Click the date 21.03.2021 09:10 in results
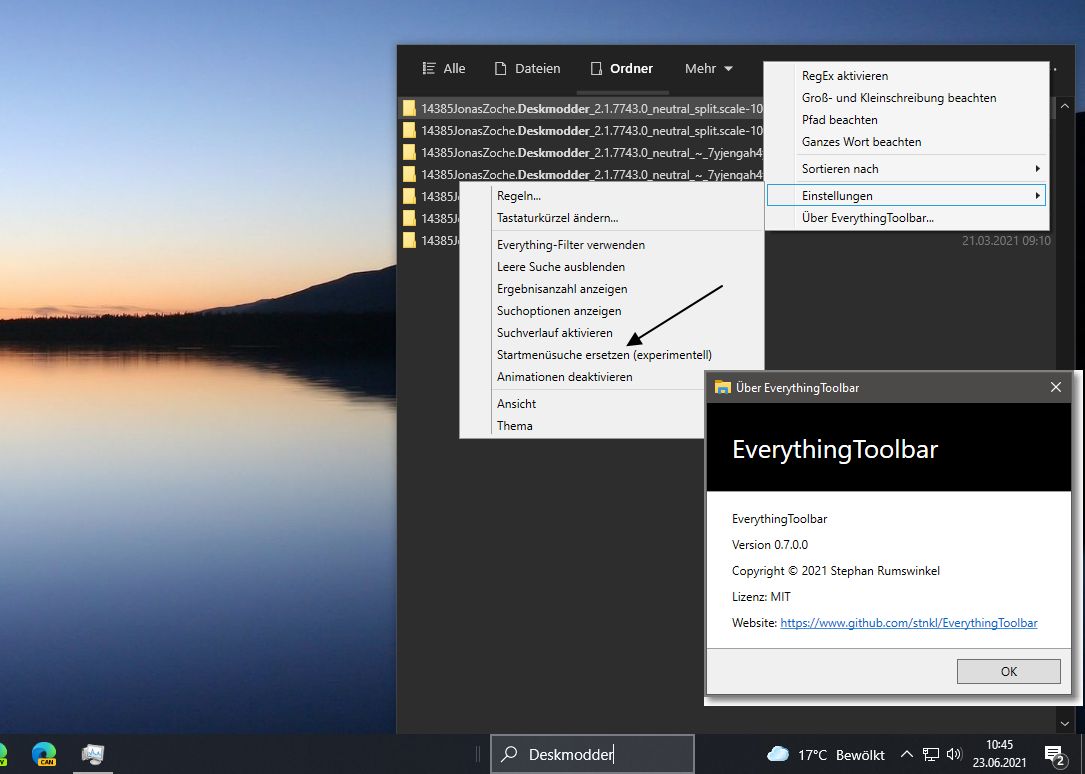The image size is (1085, 774). click(x=1006, y=241)
